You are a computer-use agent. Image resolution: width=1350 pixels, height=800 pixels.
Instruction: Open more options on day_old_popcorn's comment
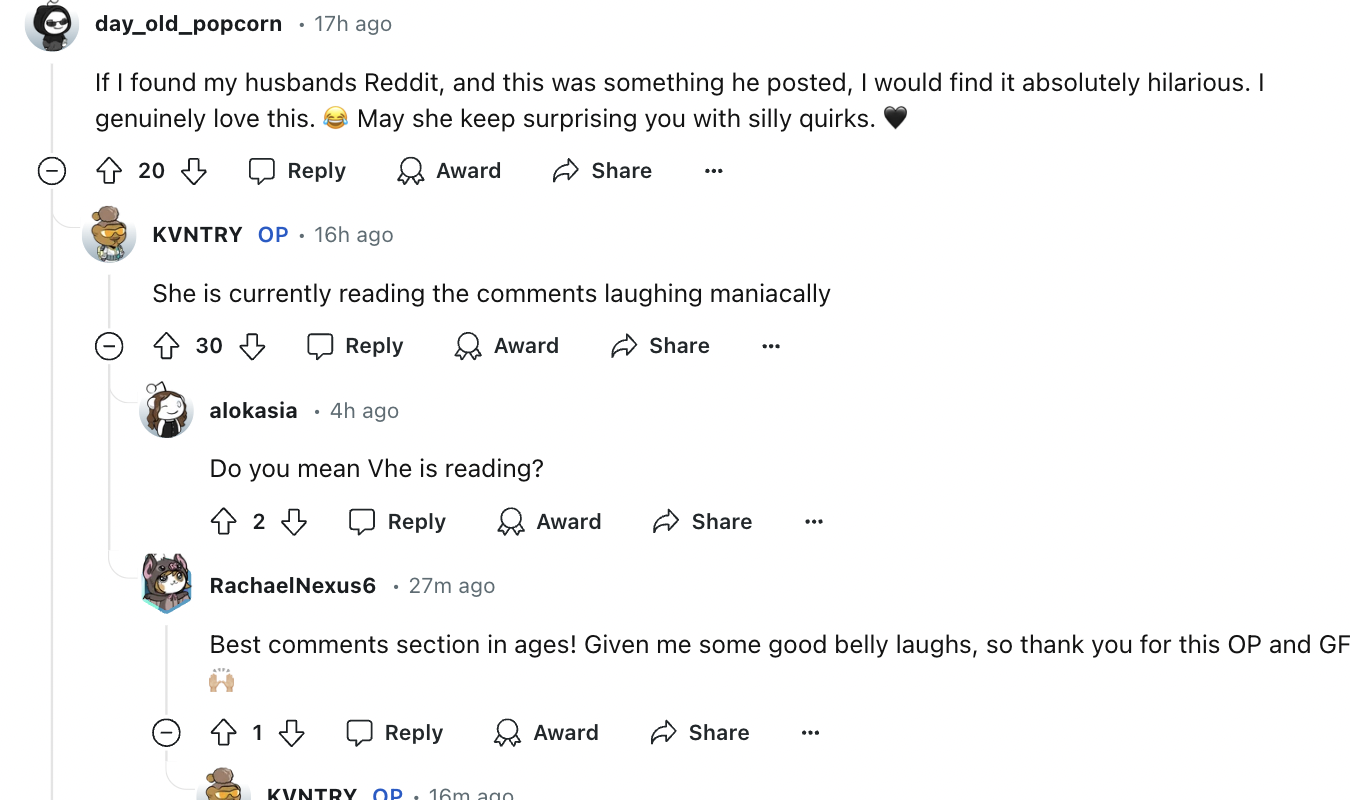pyautogui.click(x=713, y=171)
